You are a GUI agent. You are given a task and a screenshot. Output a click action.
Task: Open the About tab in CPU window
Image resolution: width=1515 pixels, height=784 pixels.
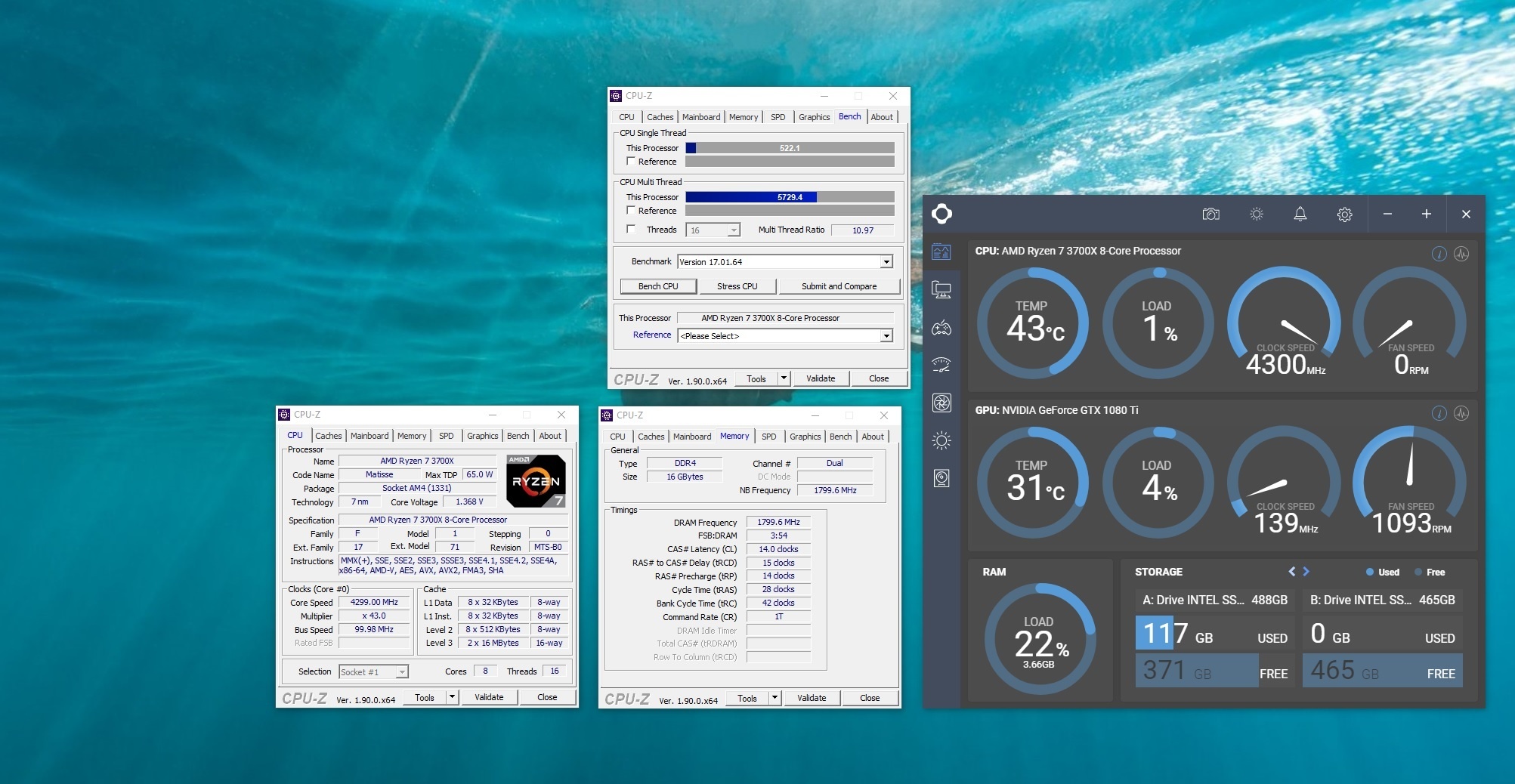click(550, 436)
